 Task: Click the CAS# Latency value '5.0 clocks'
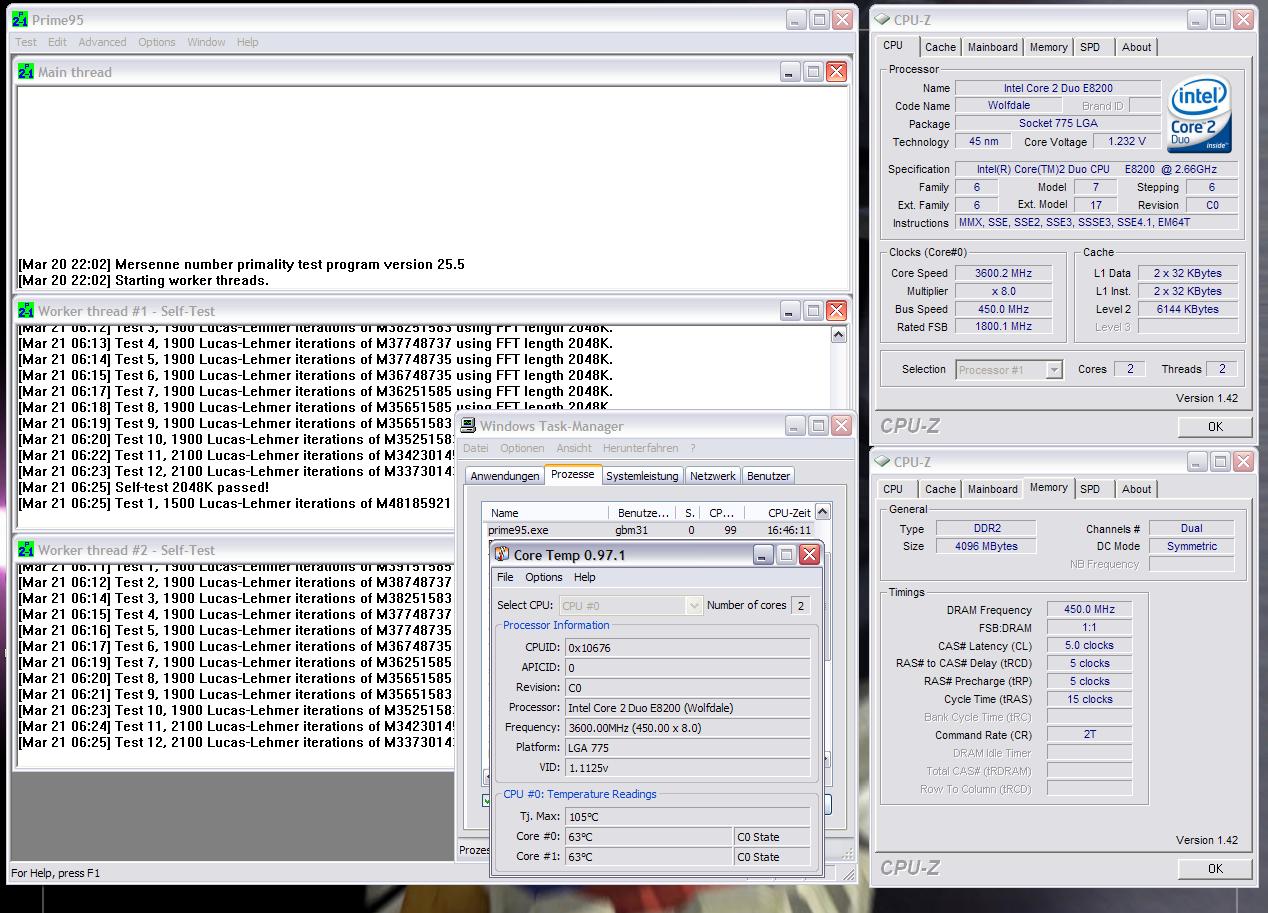pyautogui.click(x=1089, y=645)
